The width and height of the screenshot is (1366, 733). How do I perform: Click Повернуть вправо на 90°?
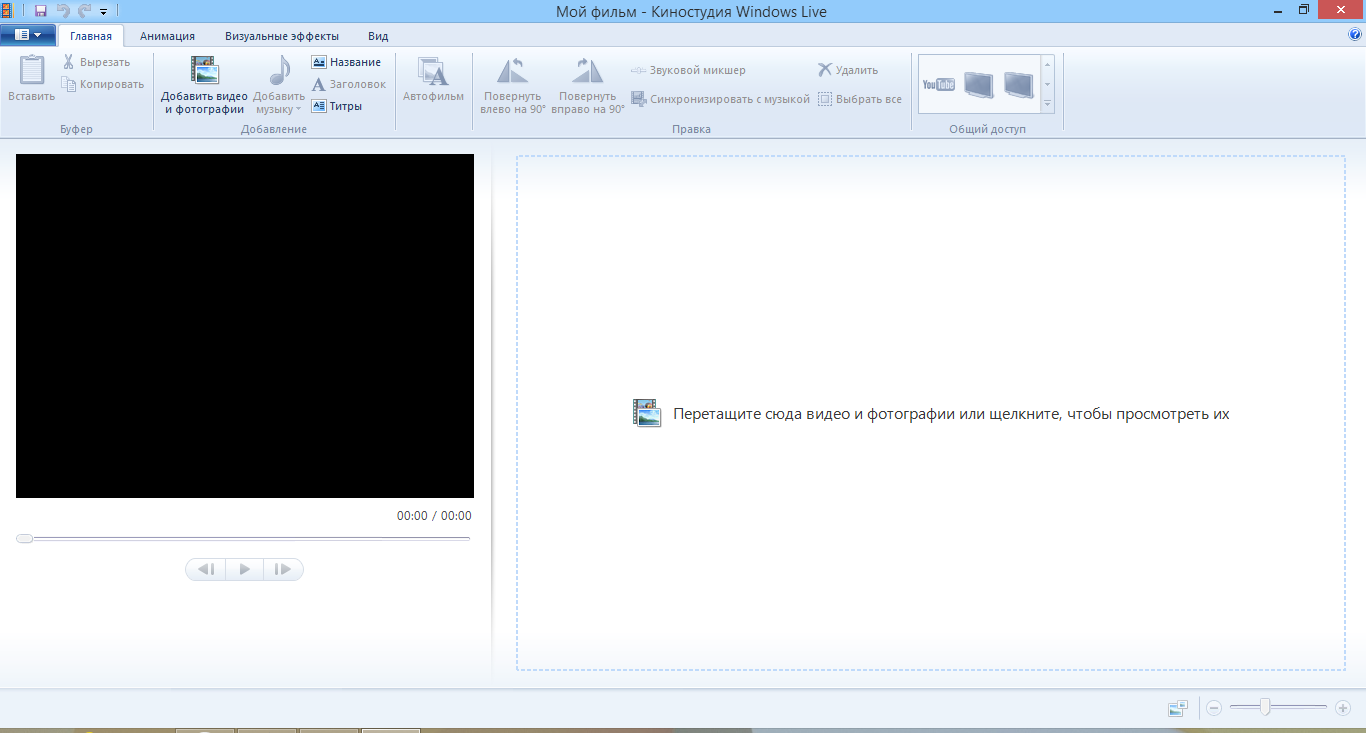tap(588, 86)
